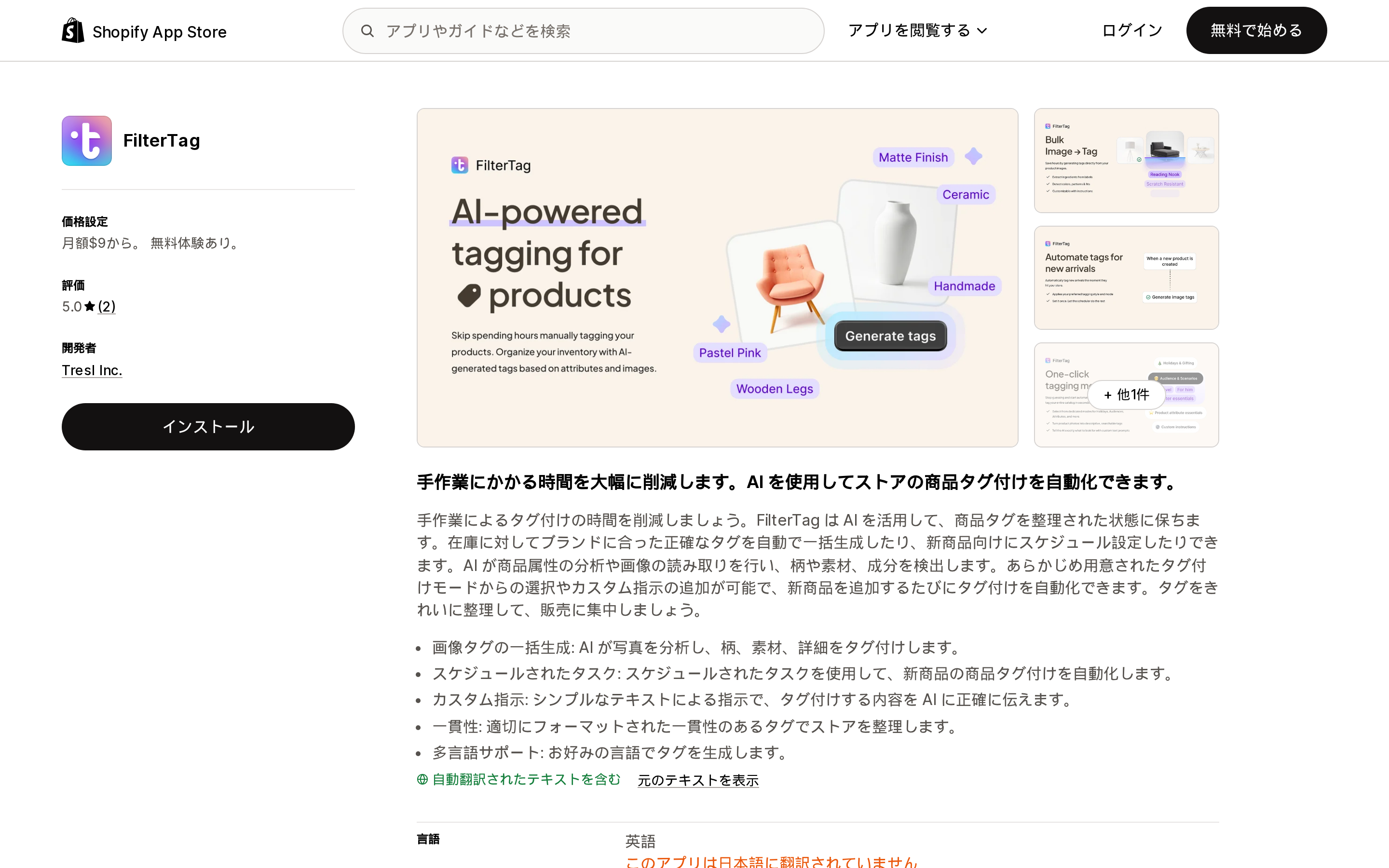Click the FilterTag app icon

(x=87, y=141)
